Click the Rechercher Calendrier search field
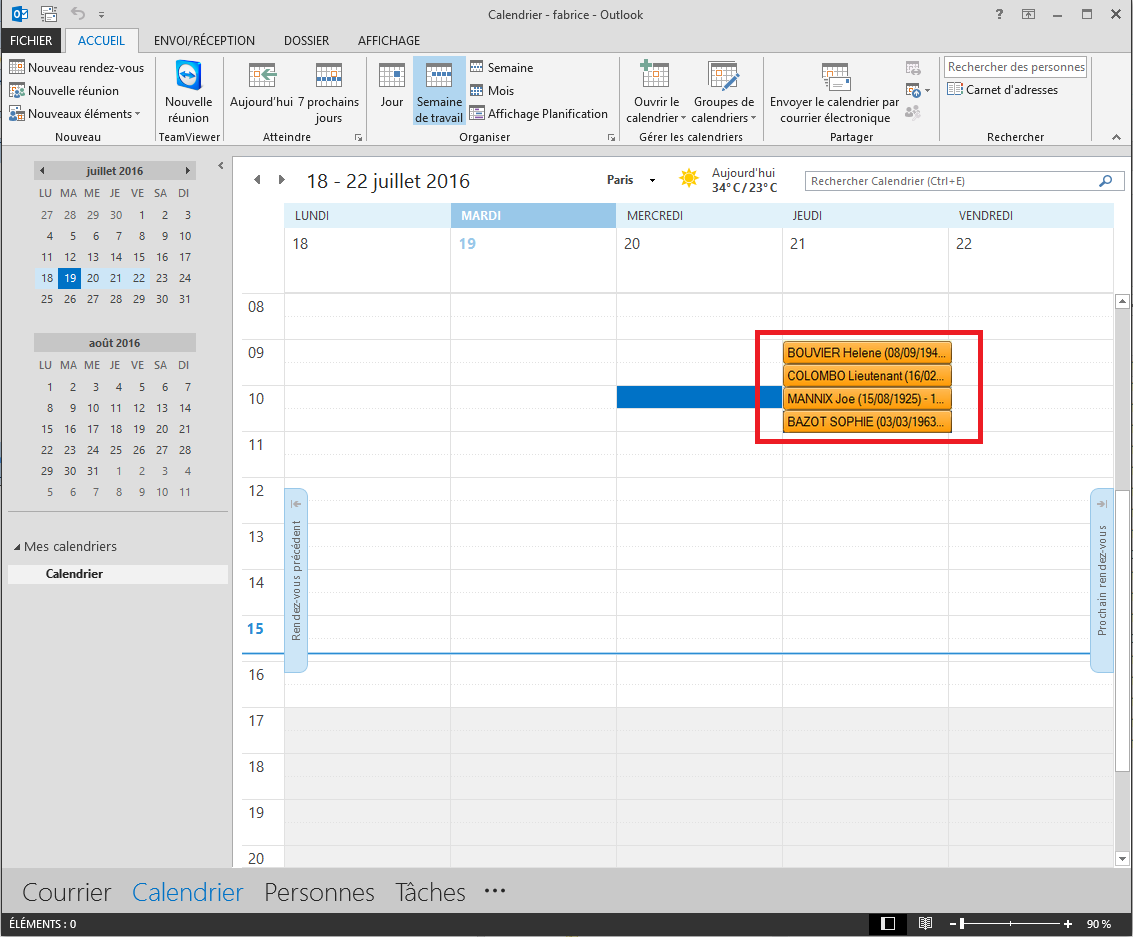The height and width of the screenshot is (937, 1133). pyautogui.click(x=950, y=181)
